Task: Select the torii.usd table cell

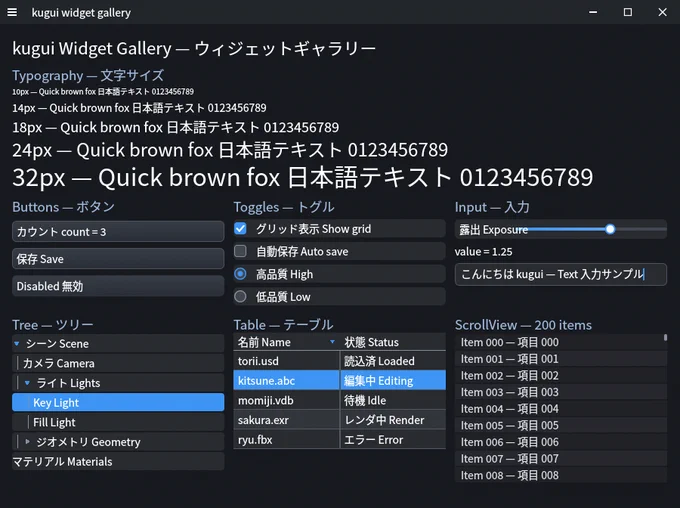Action: (286, 361)
